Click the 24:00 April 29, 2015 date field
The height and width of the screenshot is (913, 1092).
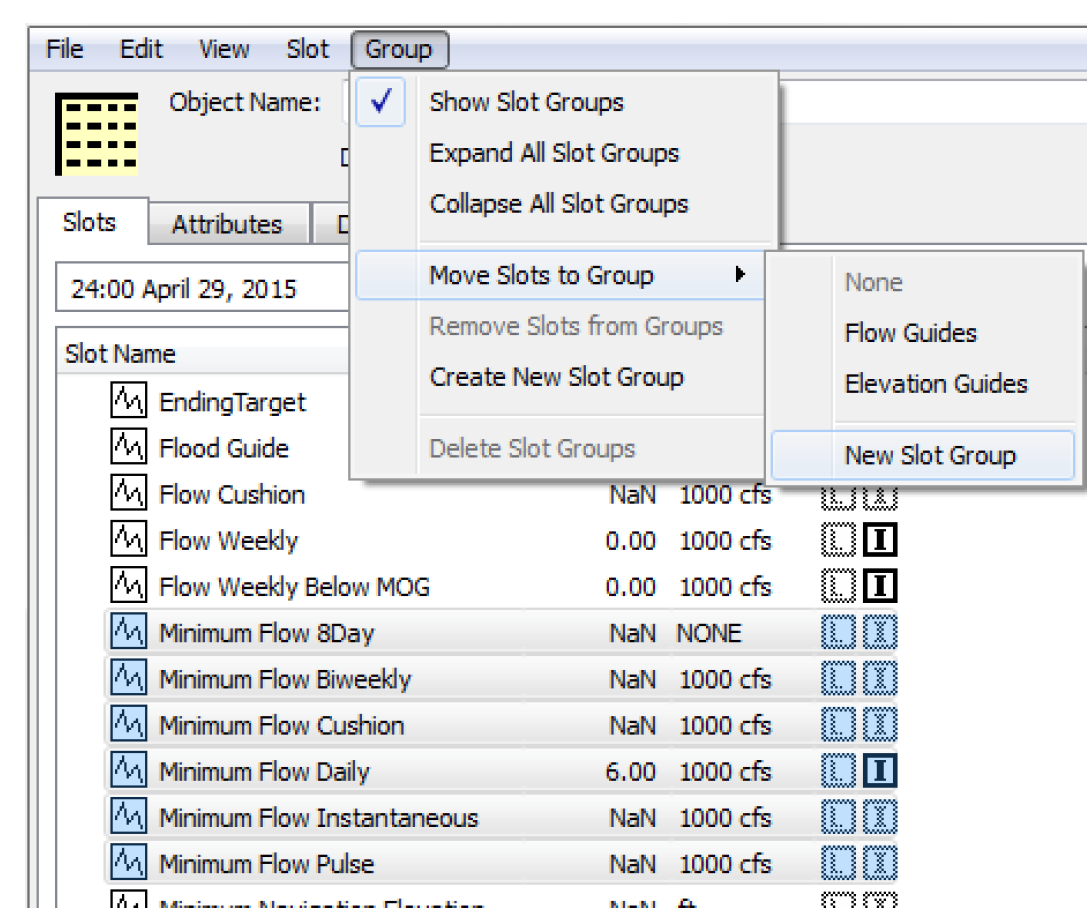click(x=200, y=290)
